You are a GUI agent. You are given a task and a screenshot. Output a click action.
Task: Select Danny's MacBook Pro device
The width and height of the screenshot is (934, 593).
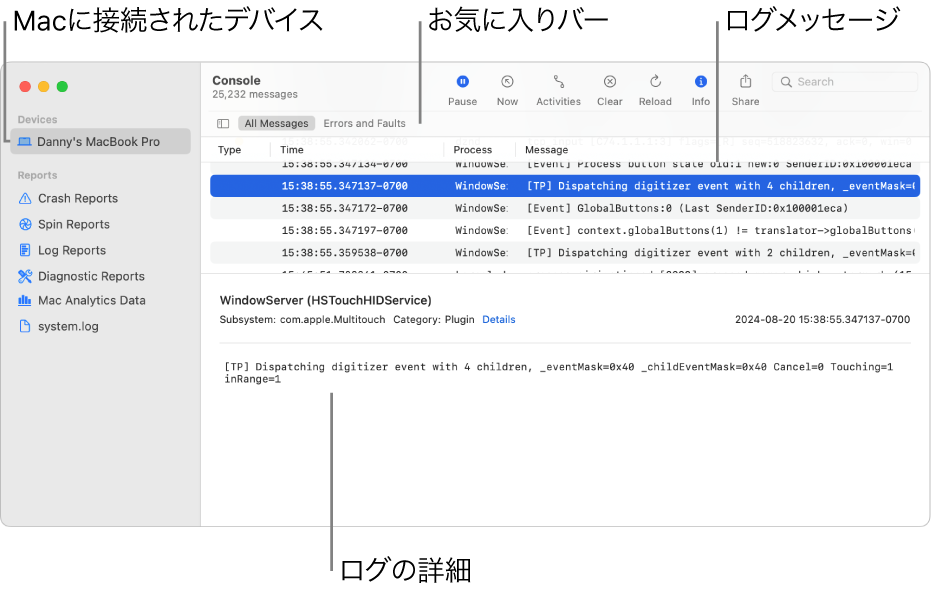point(100,142)
